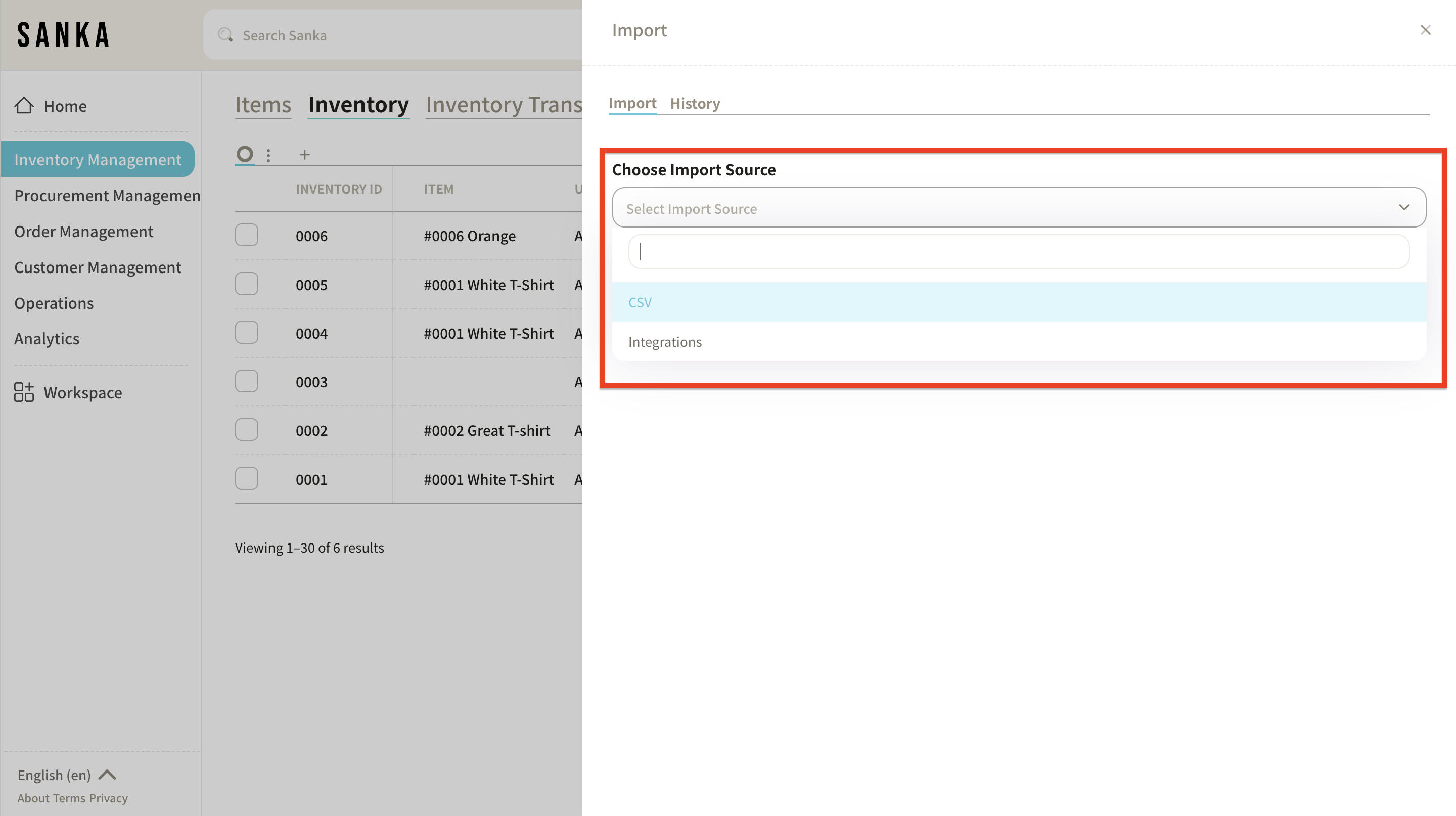
Task: Open Order Management in sidebar
Action: 83,231
